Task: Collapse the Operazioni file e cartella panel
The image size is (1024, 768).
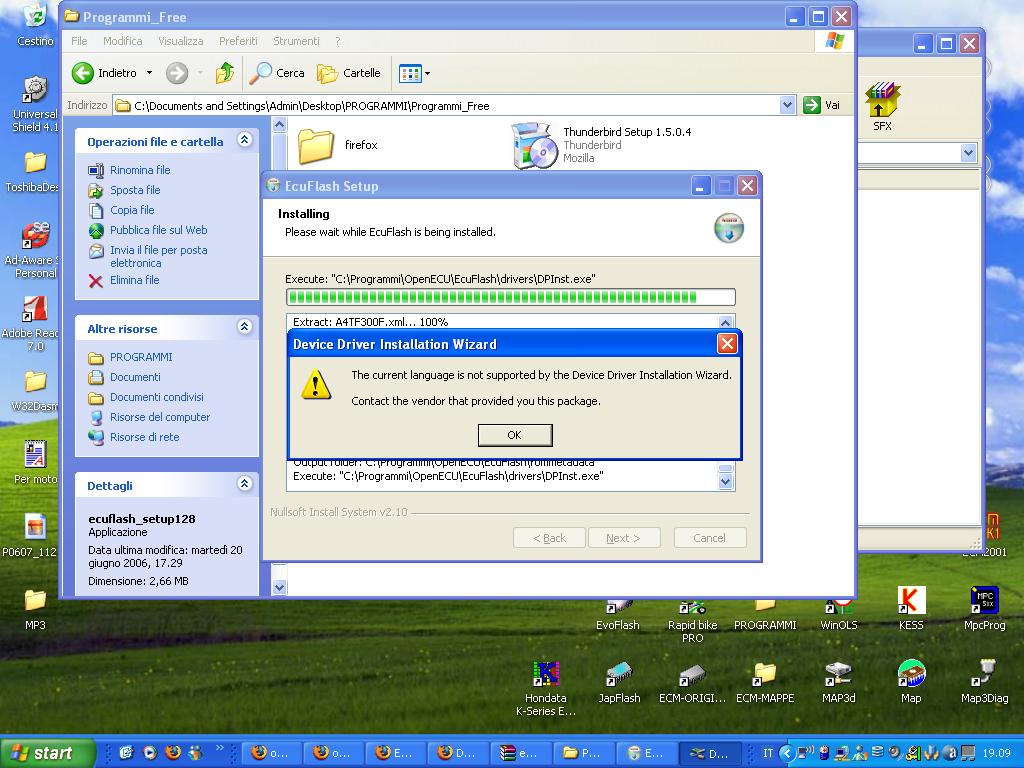Action: [245, 140]
